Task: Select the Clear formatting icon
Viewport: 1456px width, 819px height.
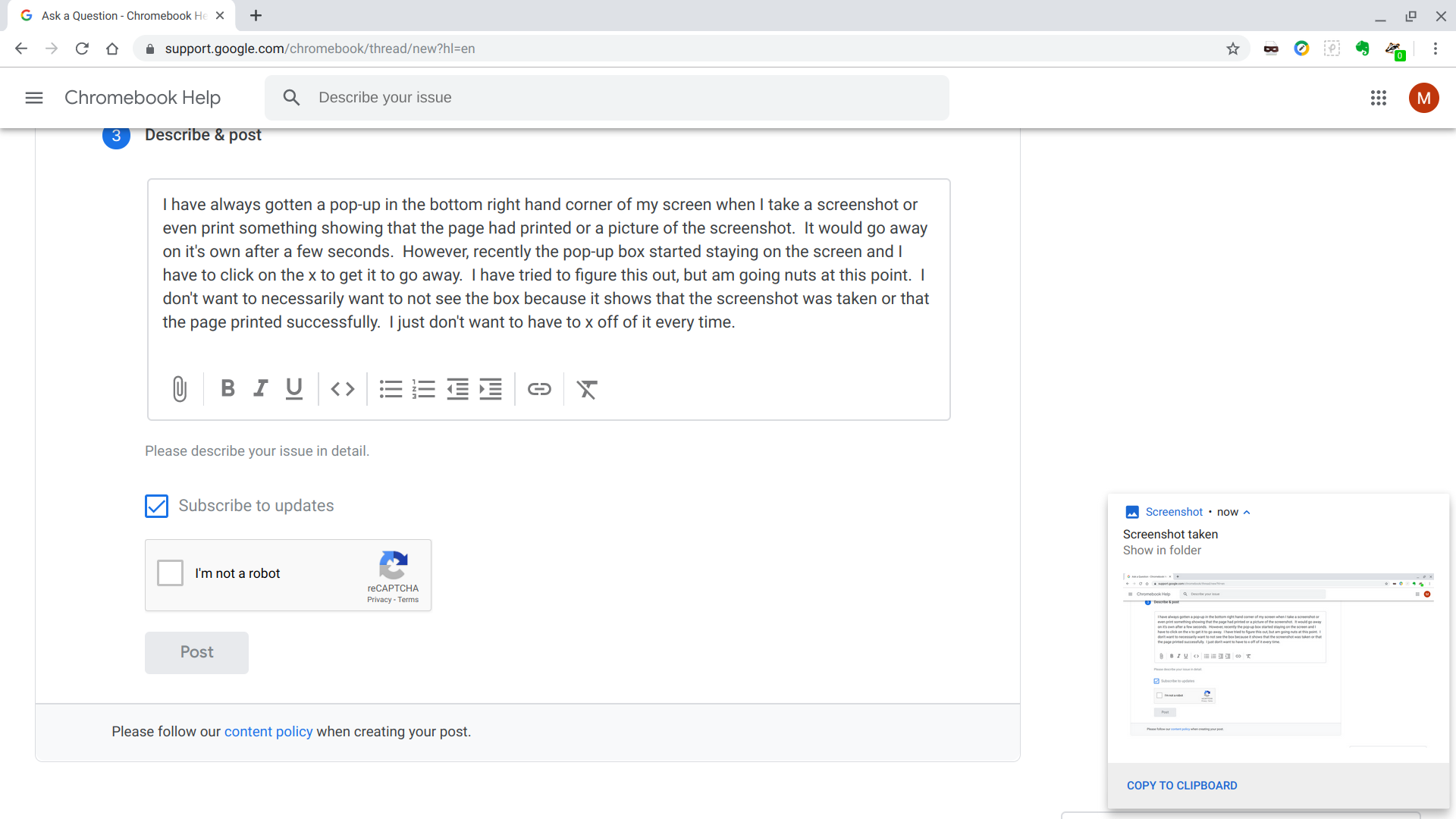Action: point(586,389)
